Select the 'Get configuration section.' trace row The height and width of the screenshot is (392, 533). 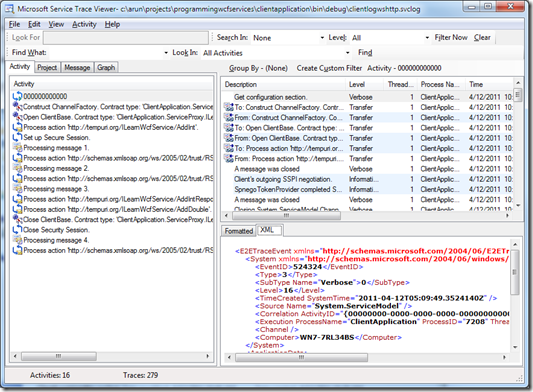pyautogui.click(x=367, y=97)
